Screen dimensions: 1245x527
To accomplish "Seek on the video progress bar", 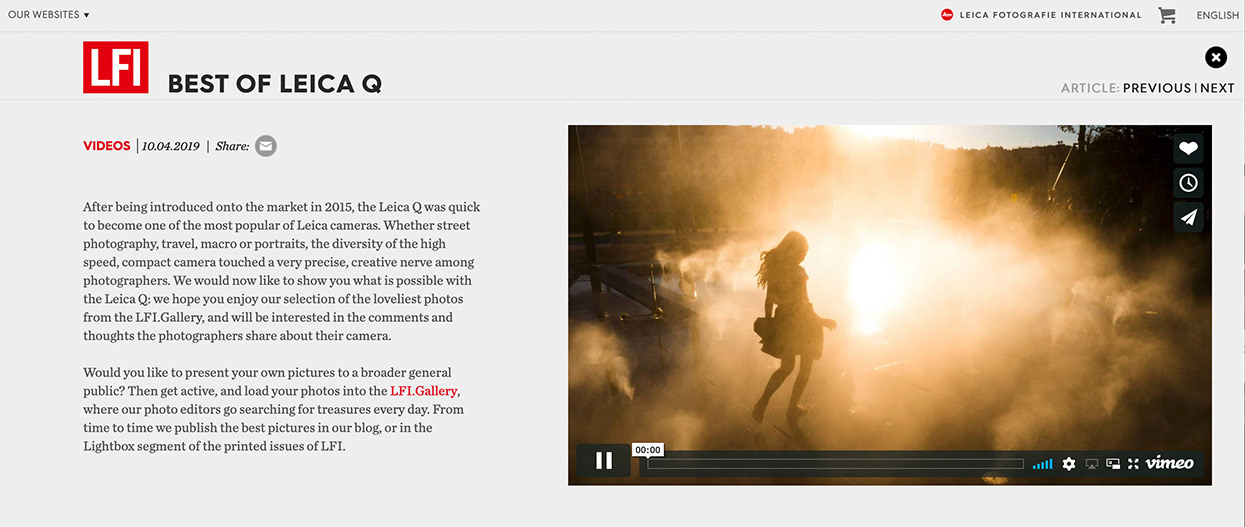I will click(x=835, y=464).
